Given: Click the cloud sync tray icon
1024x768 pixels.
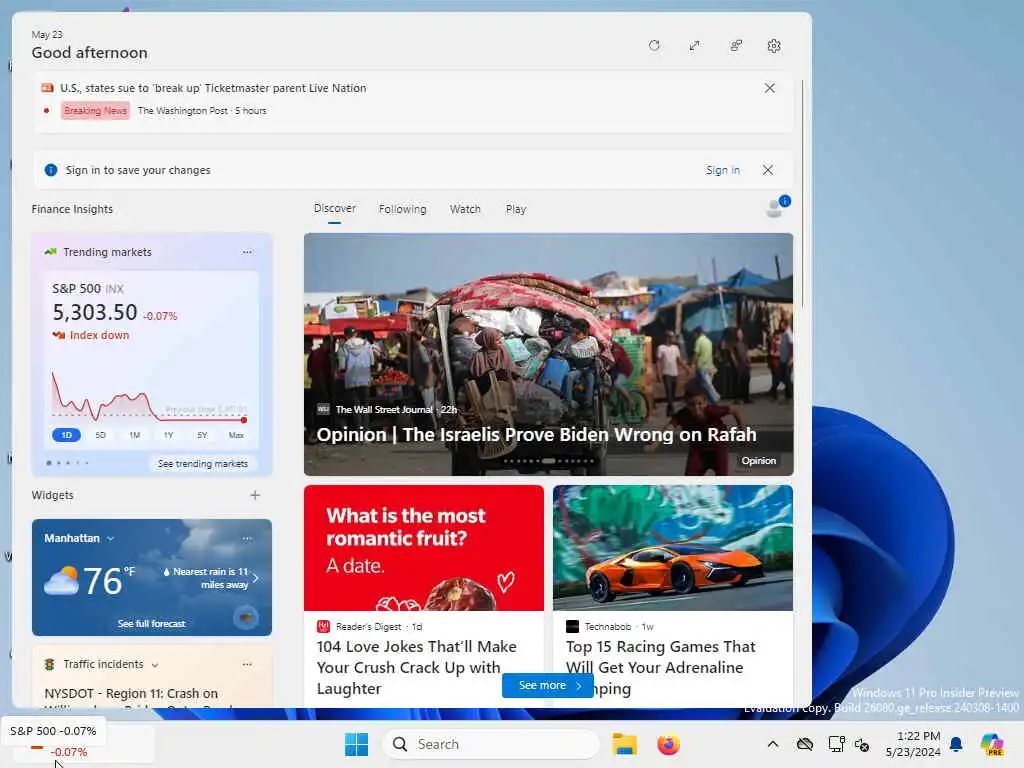Looking at the screenshot, I should click(x=805, y=744).
